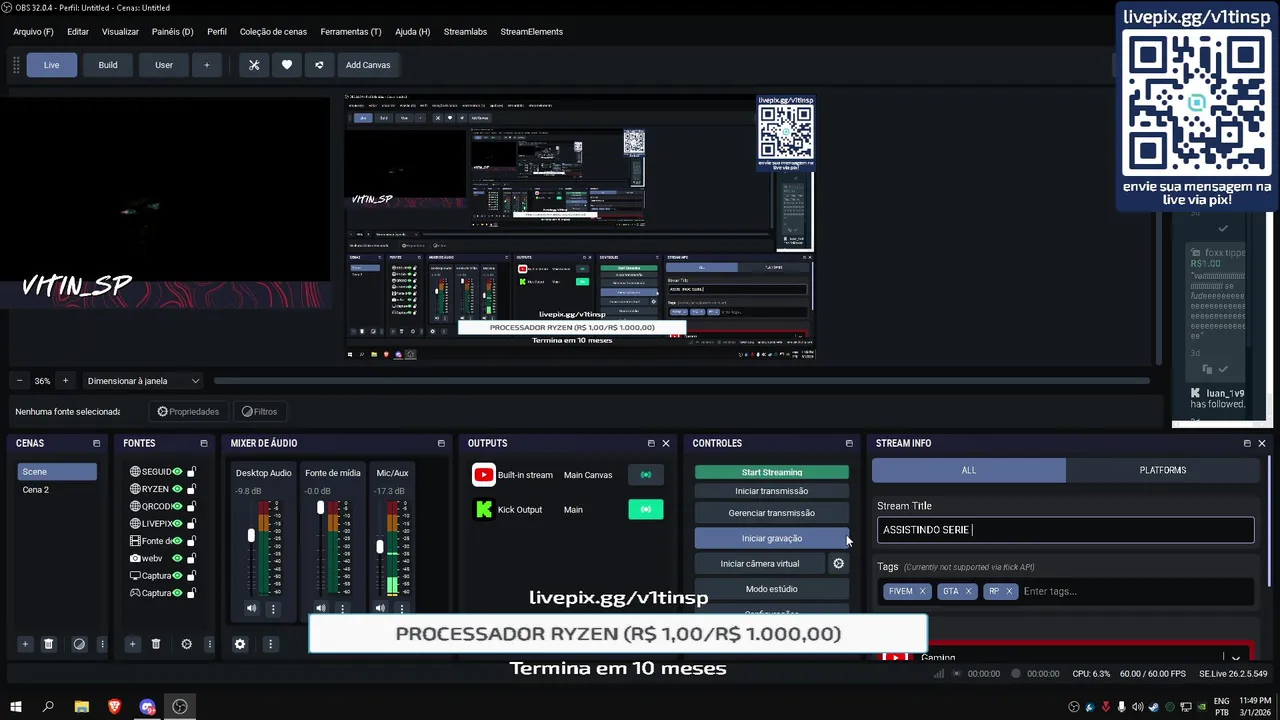Hide the RYZEN source via eye icon
Viewport: 1280px width, 720px height.
[177, 489]
